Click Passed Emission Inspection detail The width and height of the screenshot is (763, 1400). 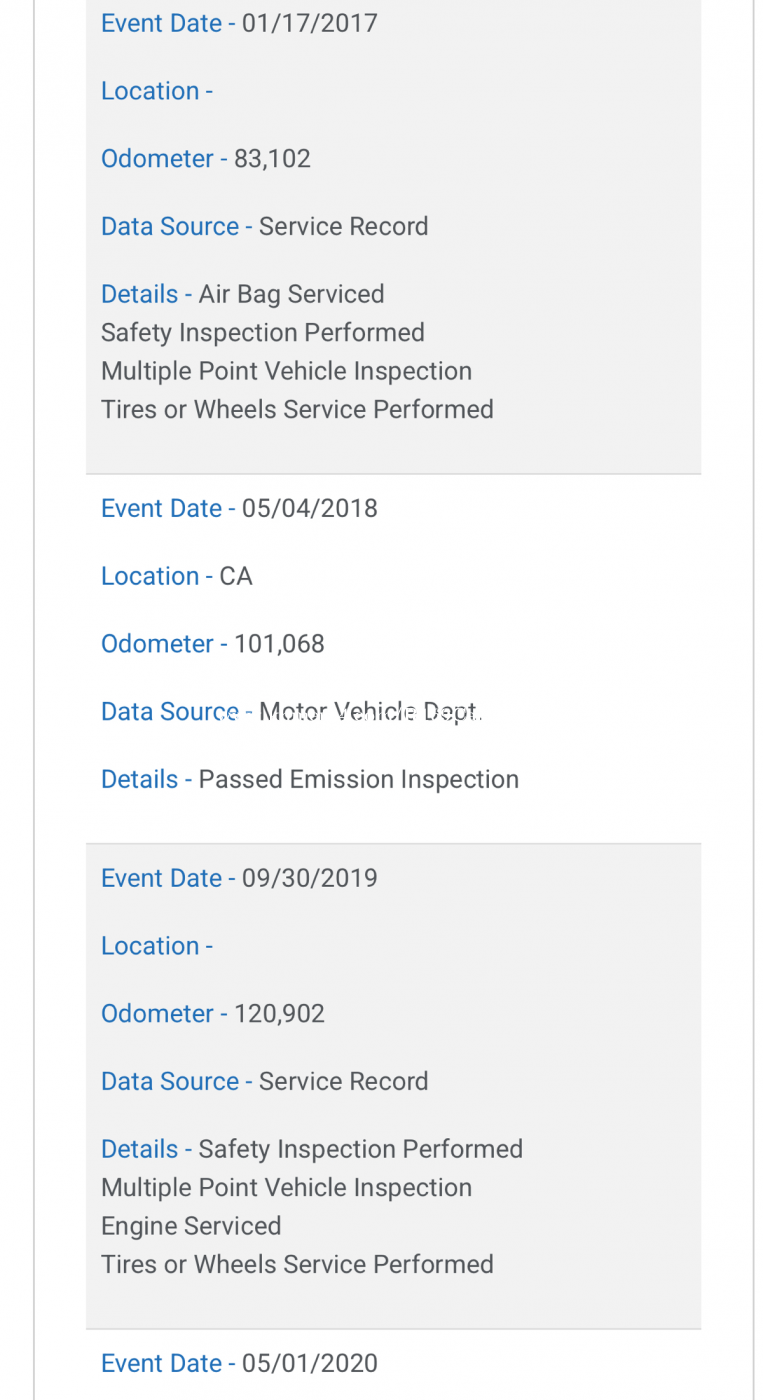tap(359, 780)
